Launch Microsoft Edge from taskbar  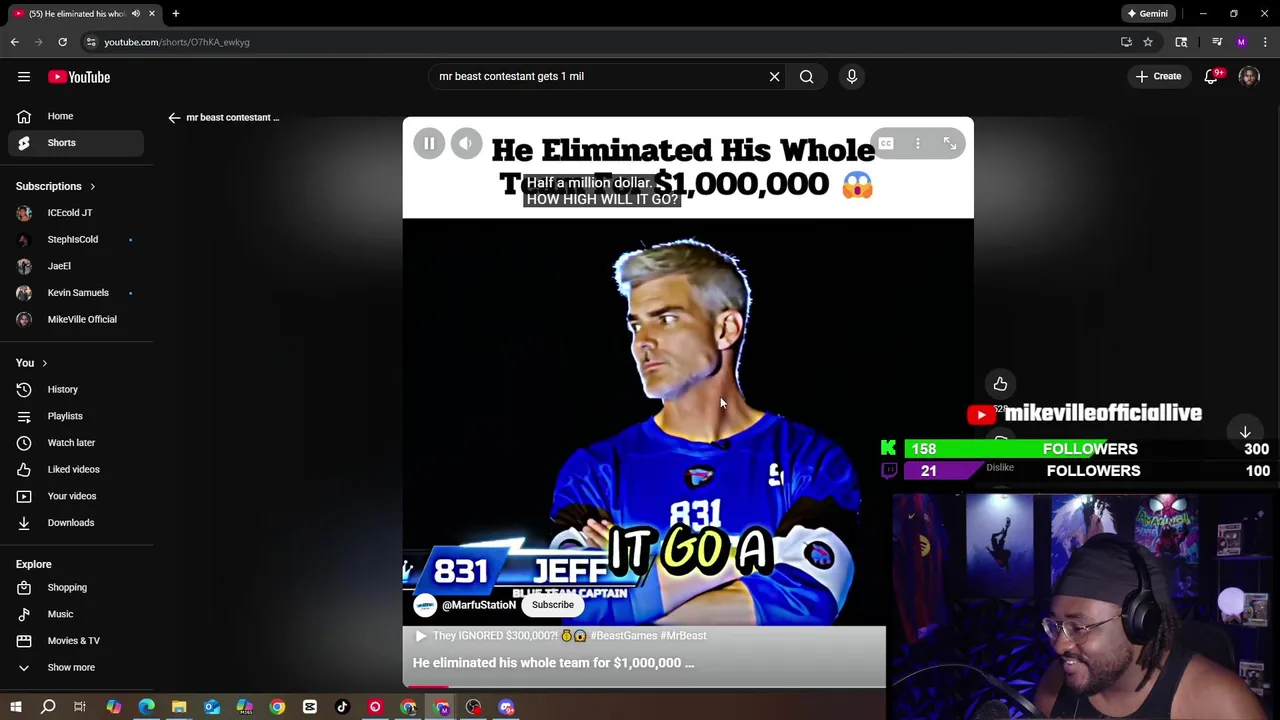coord(146,707)
